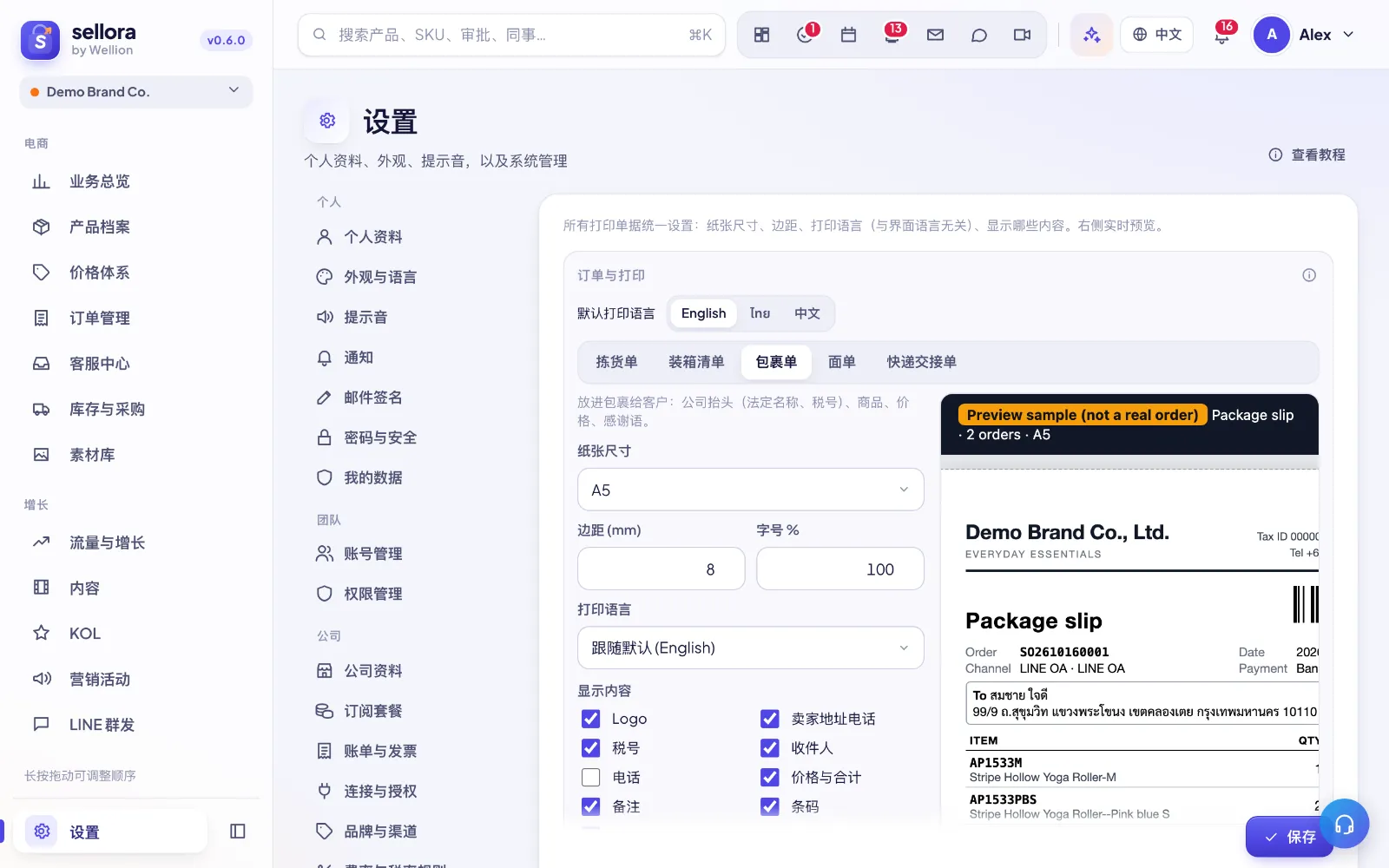Click the AI sparkle assistant icon
Image resolution: width=1389 pixels, height=868 pixels.
[x=1091, y=35]
